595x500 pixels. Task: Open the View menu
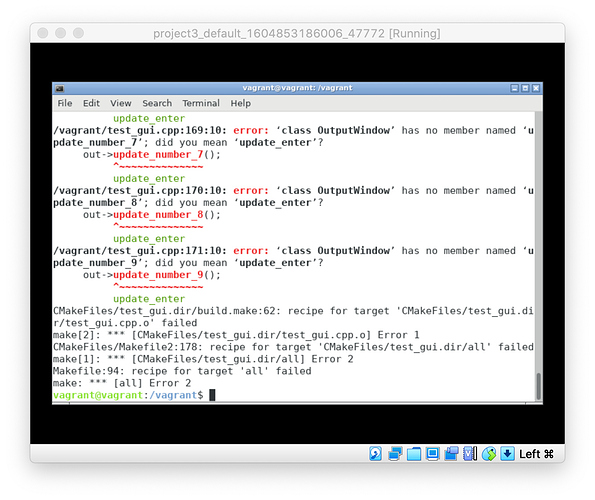pyautogui.click(x=121, y=103)
